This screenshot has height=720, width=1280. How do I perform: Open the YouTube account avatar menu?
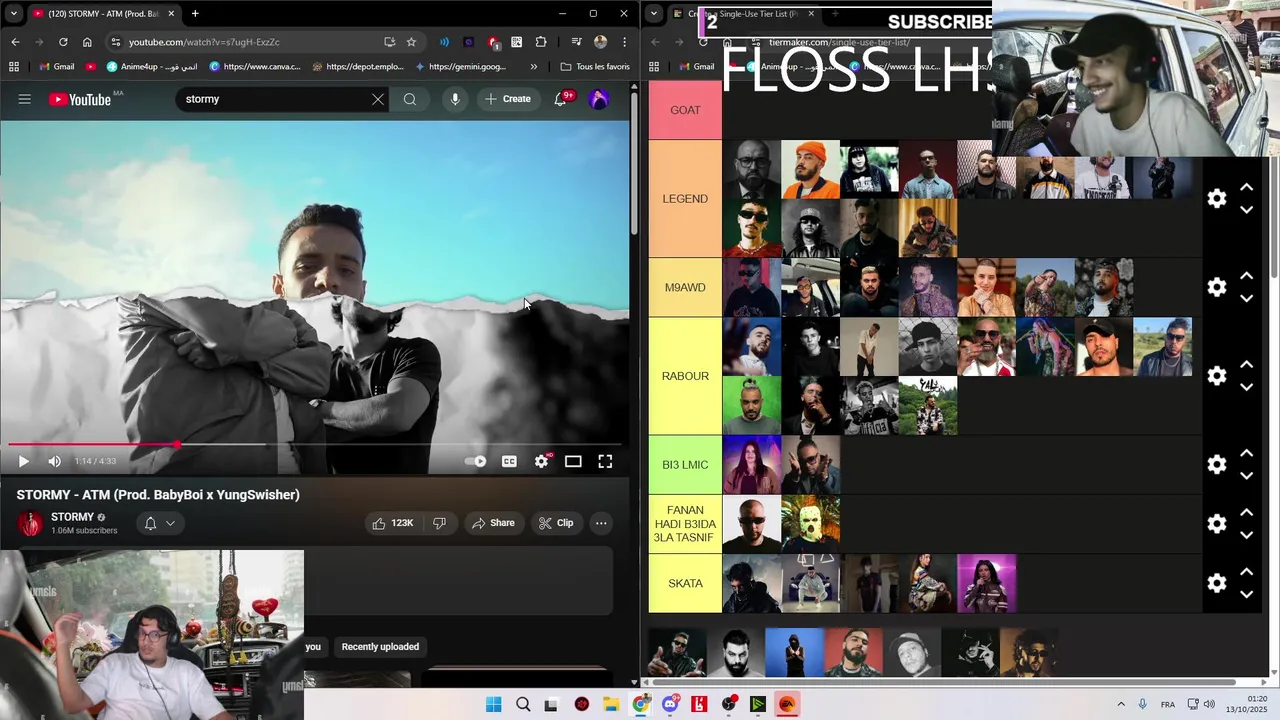click(x=599, y=99)
